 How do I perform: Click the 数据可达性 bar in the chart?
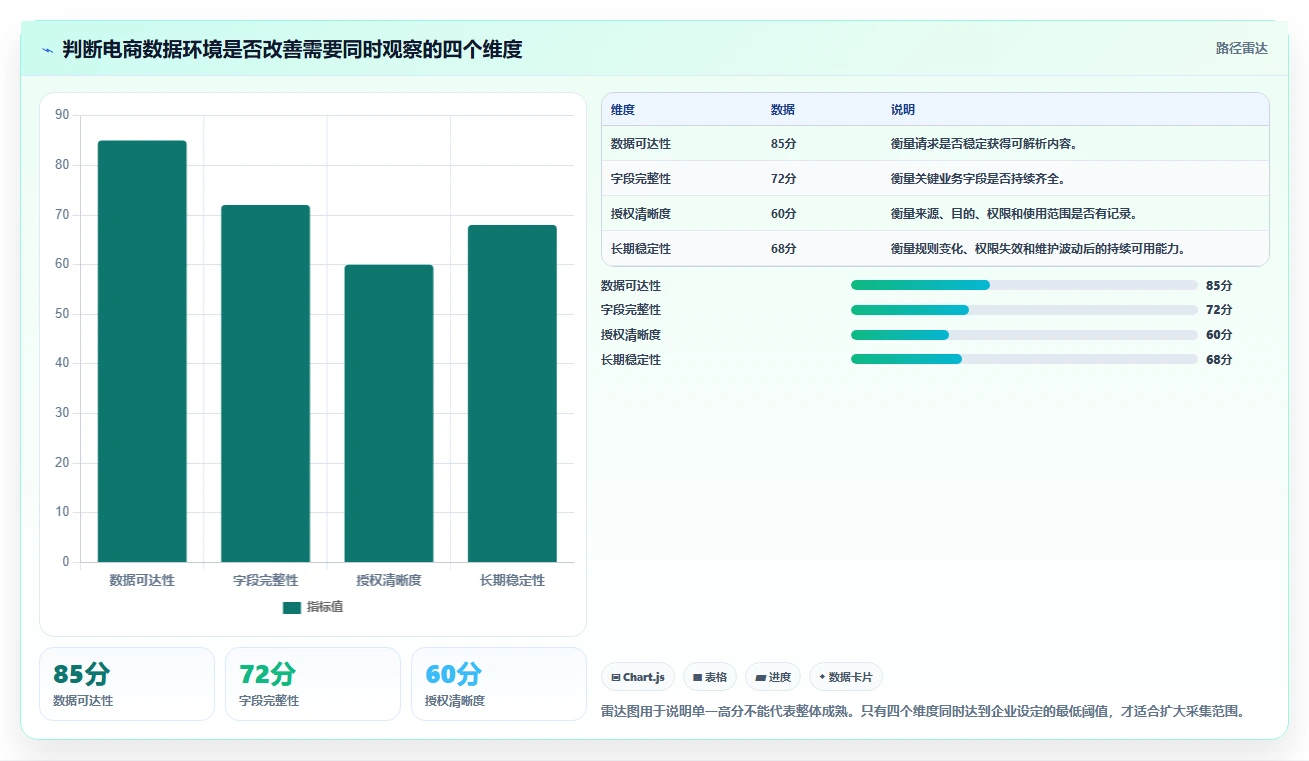[x=142, y=351]
